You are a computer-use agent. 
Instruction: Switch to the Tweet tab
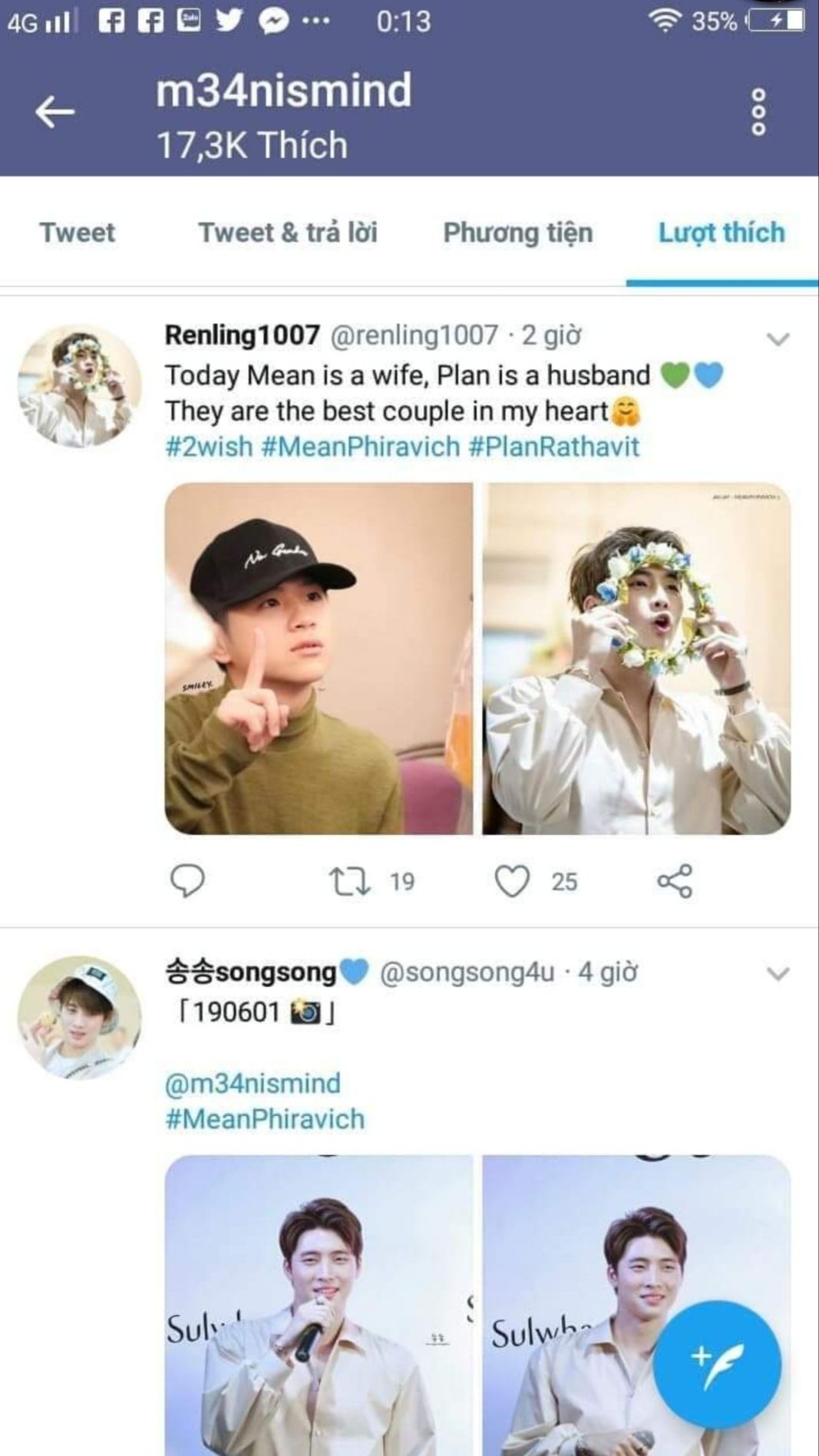[x=78, y=233]
